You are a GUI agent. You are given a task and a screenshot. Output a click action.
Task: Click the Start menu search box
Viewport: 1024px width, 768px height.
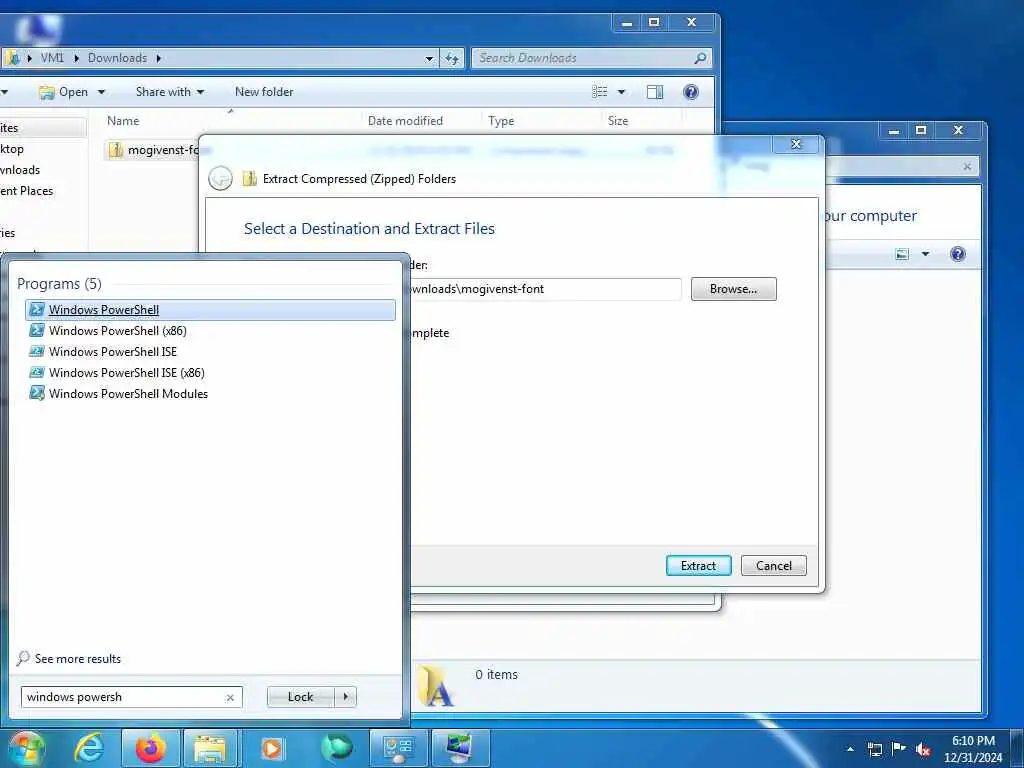[x=124, y=697]
